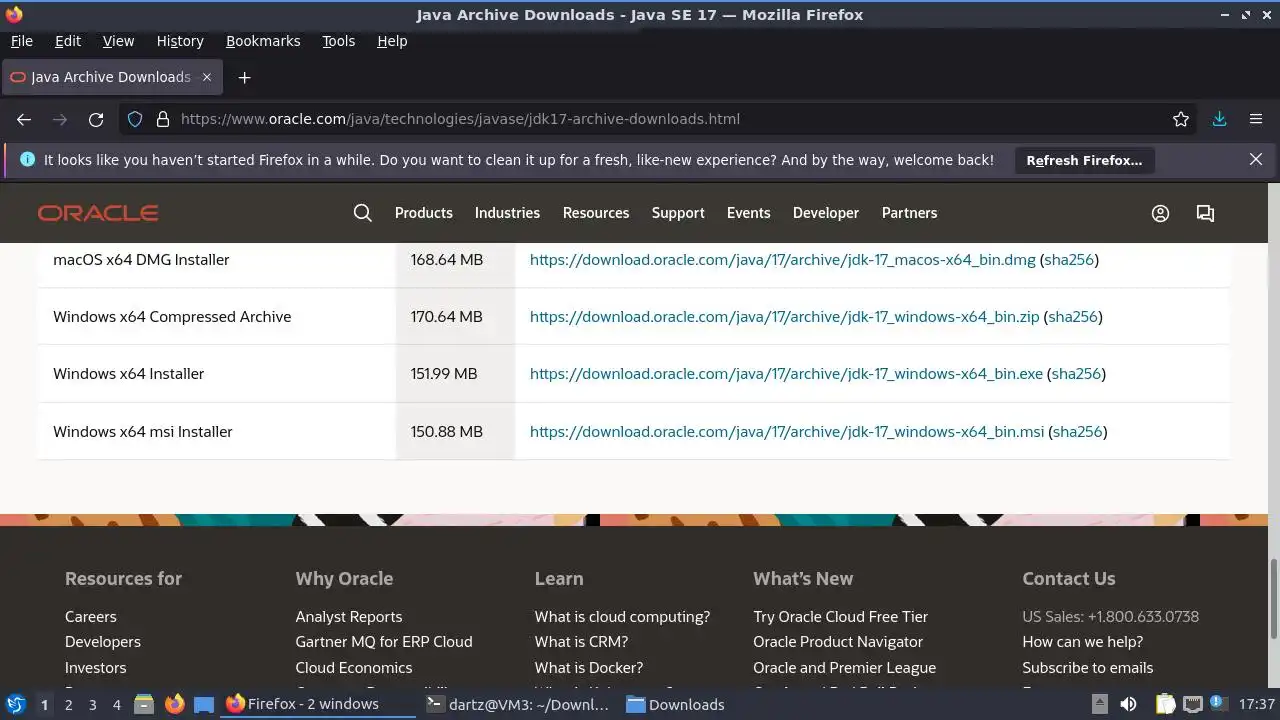Open the Oracle account profile icon
1280x720 pixels.
[1160, 213]
